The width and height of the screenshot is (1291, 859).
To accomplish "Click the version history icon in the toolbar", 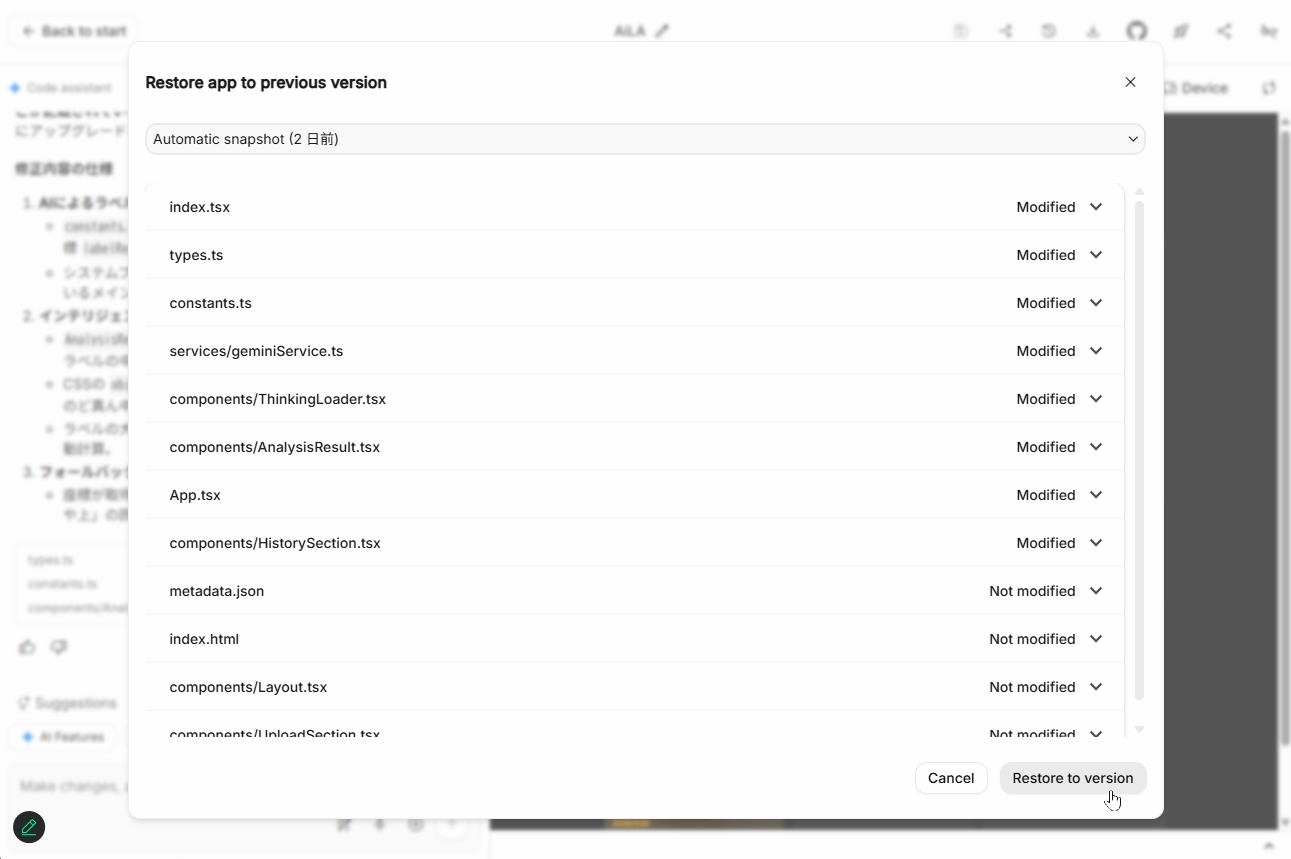I will click(1049, 31).
